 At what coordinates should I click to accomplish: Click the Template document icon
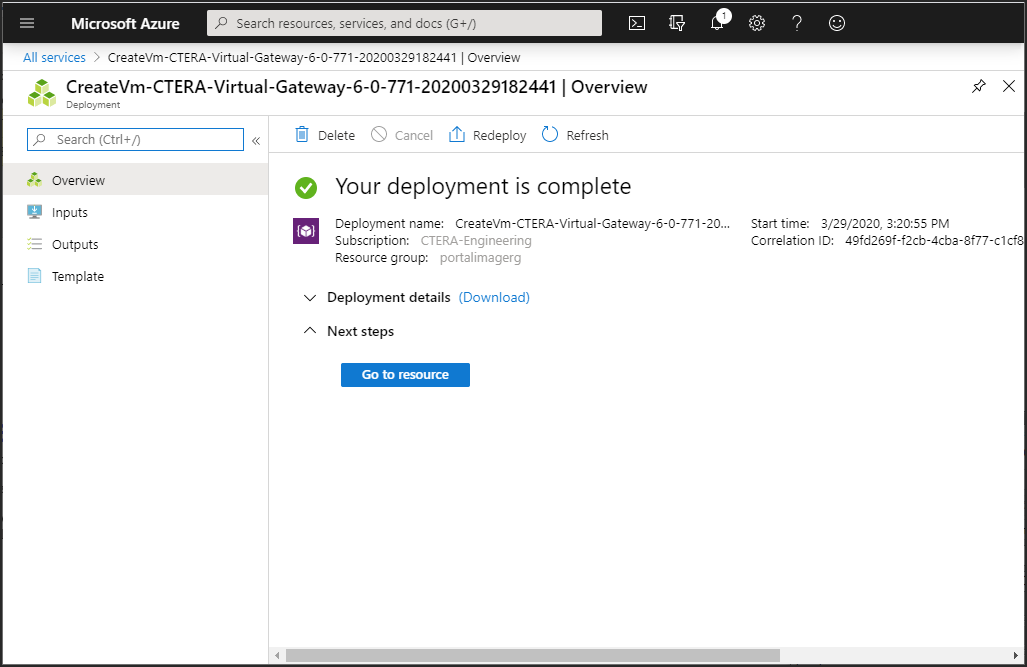[x=34, y=276]
